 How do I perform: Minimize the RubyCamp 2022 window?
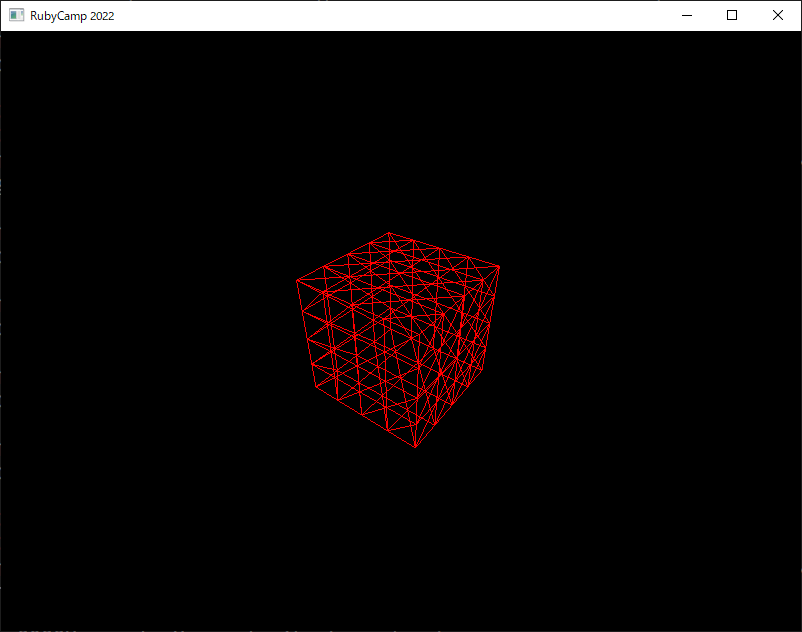(687, 15)
